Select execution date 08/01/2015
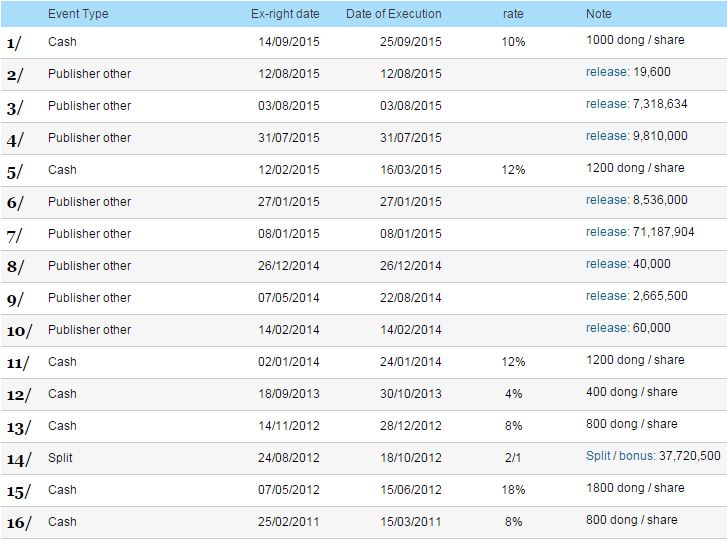Viewport: 727px width, 539px height. click(411, 234)
